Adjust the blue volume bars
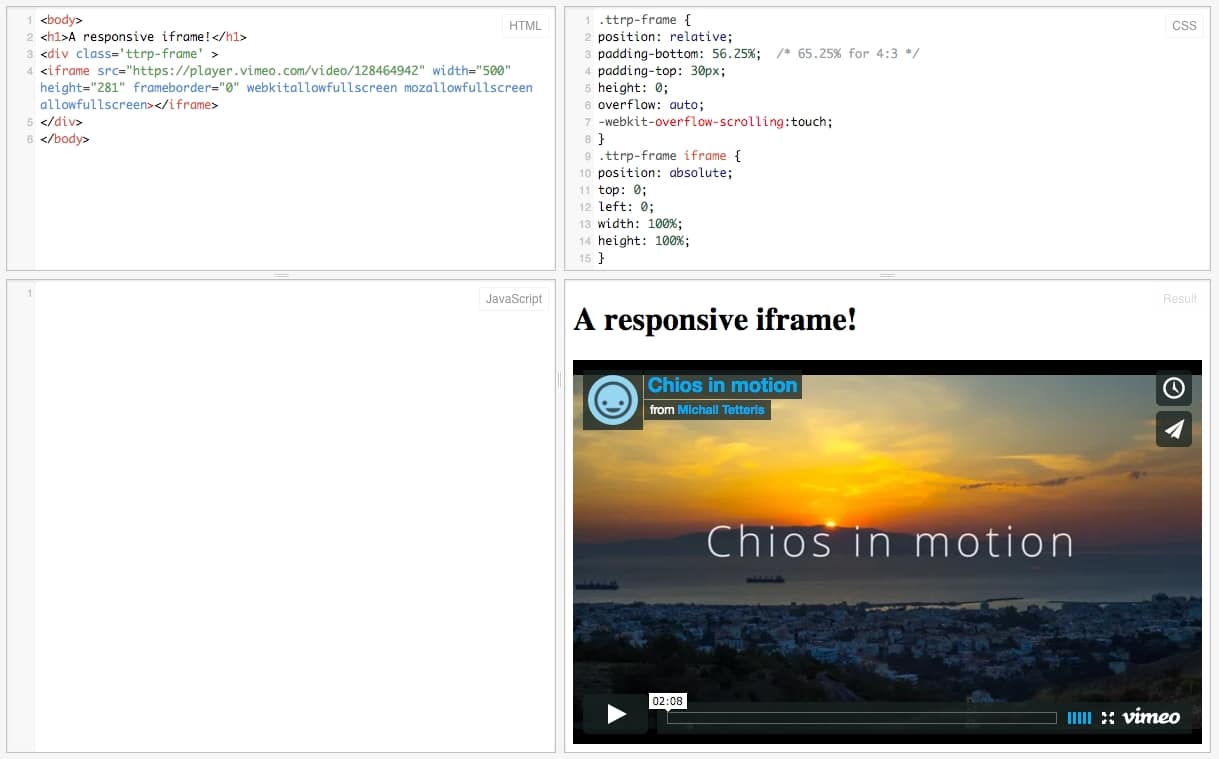This screenshot has height=759, width=1219. (x=1079, y=717)
